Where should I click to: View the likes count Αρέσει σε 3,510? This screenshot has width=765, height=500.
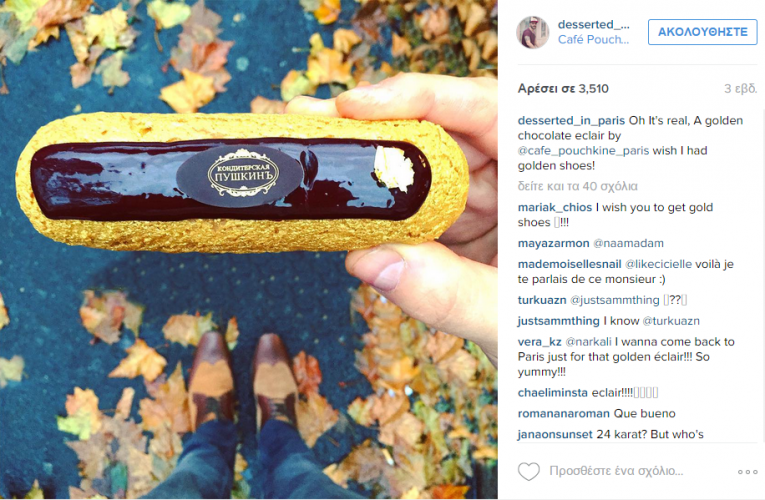click(x=563, y=89)
